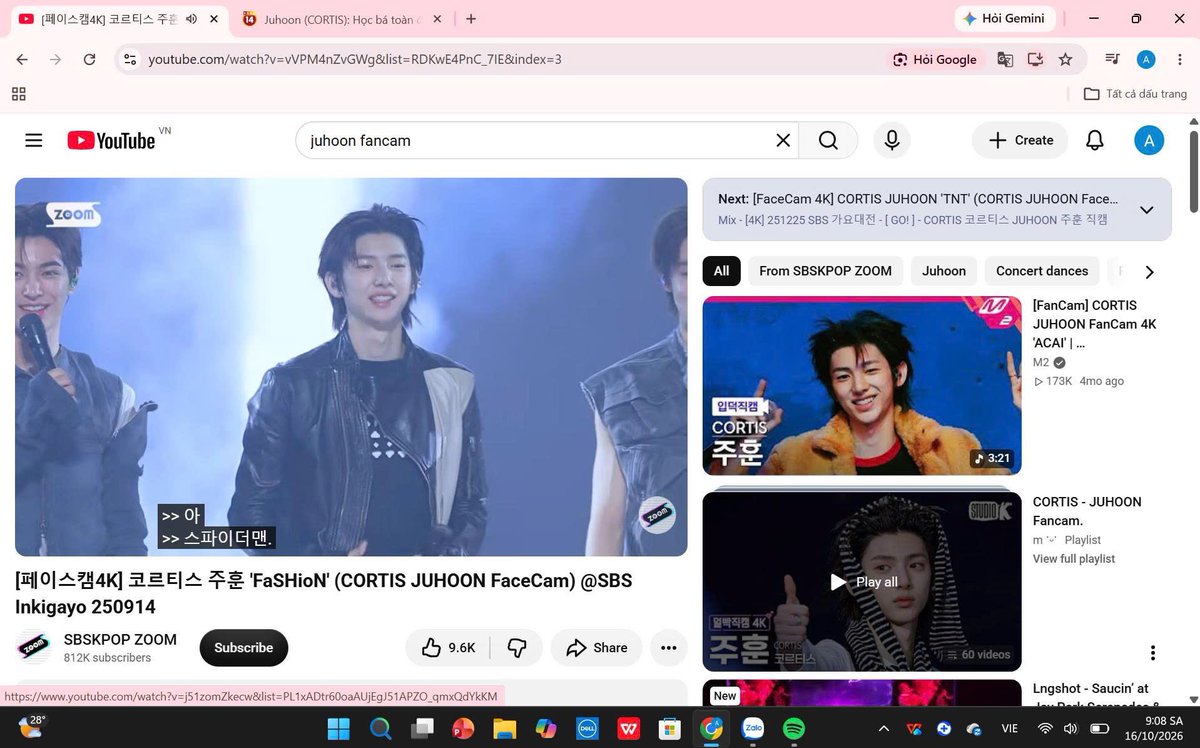
Task: Open the CORTIS JUHOON 'ACAI' fancam thumbnail
Action: (x=862, y=385)
